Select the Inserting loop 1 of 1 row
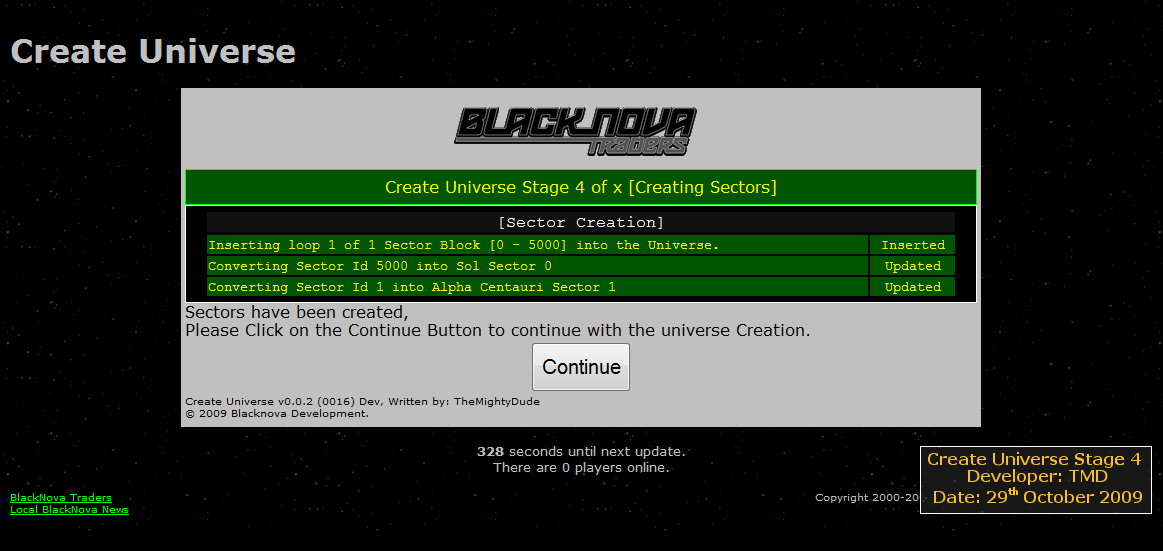This screenshot has height=551, width=1163. [x=538, y=245]
